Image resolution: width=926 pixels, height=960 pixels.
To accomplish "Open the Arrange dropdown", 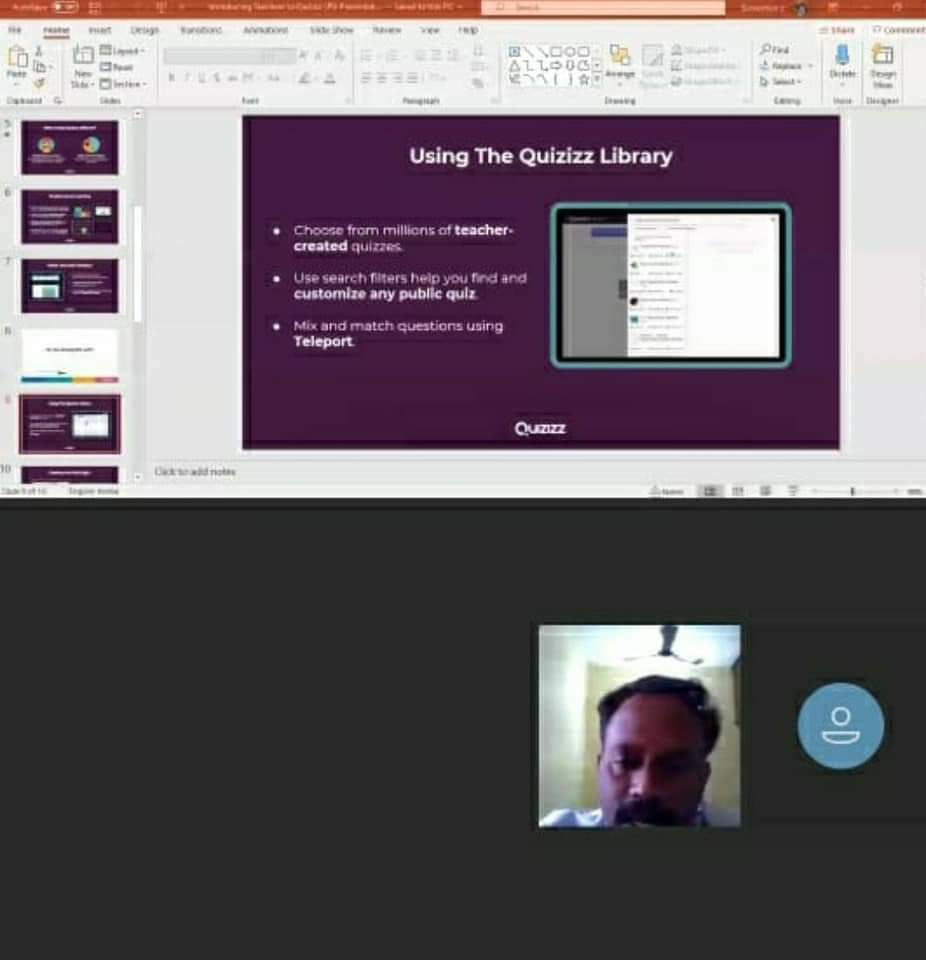I will 620,63.
